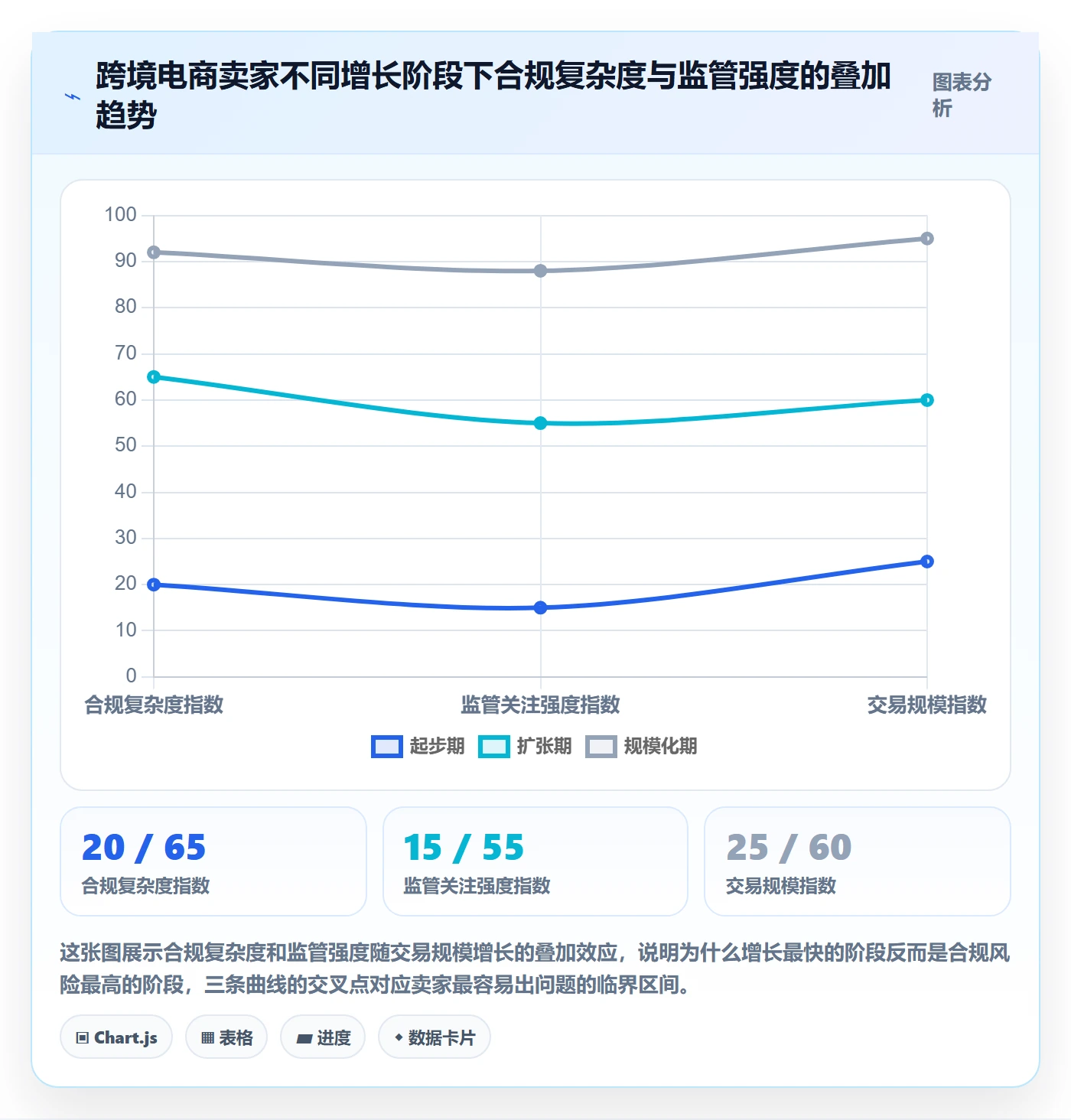The image size is (1071, 1120).
Task: Toggle the 起步期 legend color box
Action: click(x=387, y=747)
